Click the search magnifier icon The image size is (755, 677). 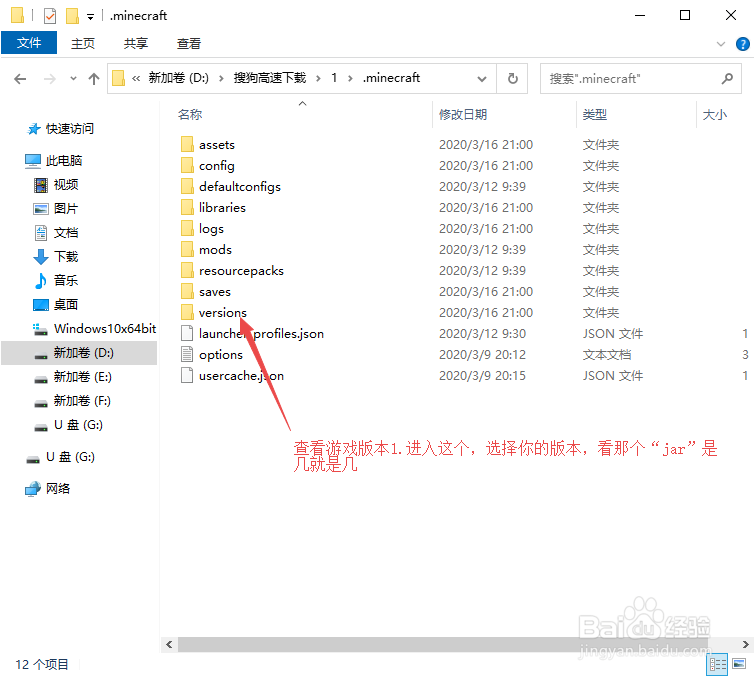[x=727, y=78]
